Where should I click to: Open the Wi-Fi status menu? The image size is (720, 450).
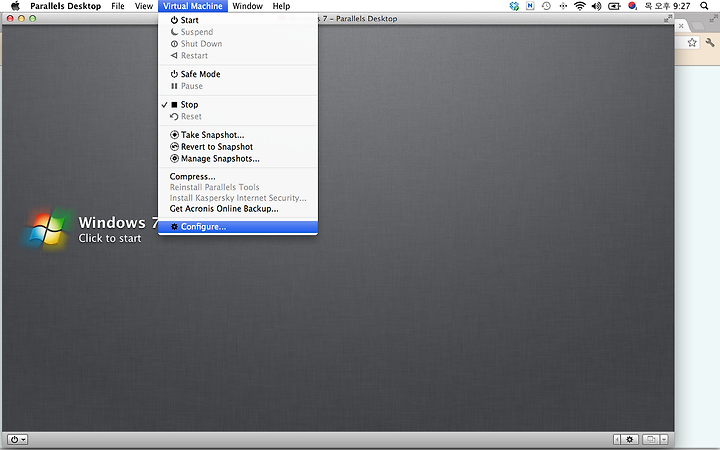[x=580, y=6]
